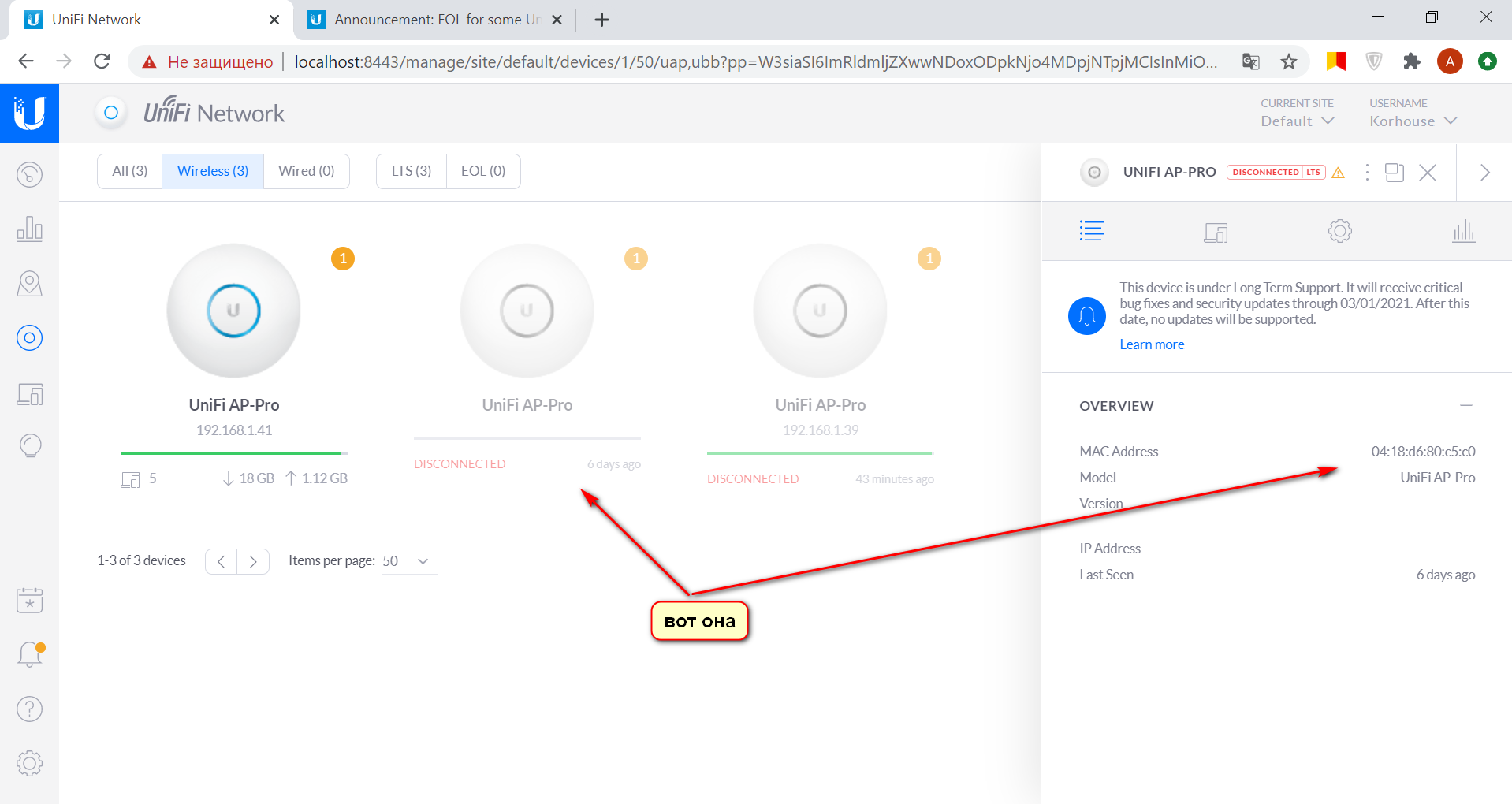The height and width of the screenshot is (804, 1512).
Task: Open the browser profile avatar A
Action: [x=1449, y=61]
